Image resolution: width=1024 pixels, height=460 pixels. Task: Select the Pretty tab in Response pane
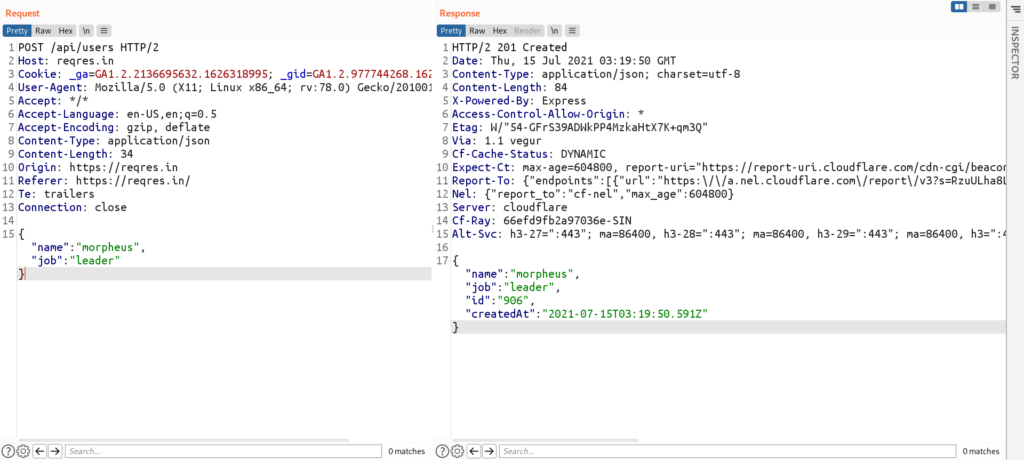[451, 31]
